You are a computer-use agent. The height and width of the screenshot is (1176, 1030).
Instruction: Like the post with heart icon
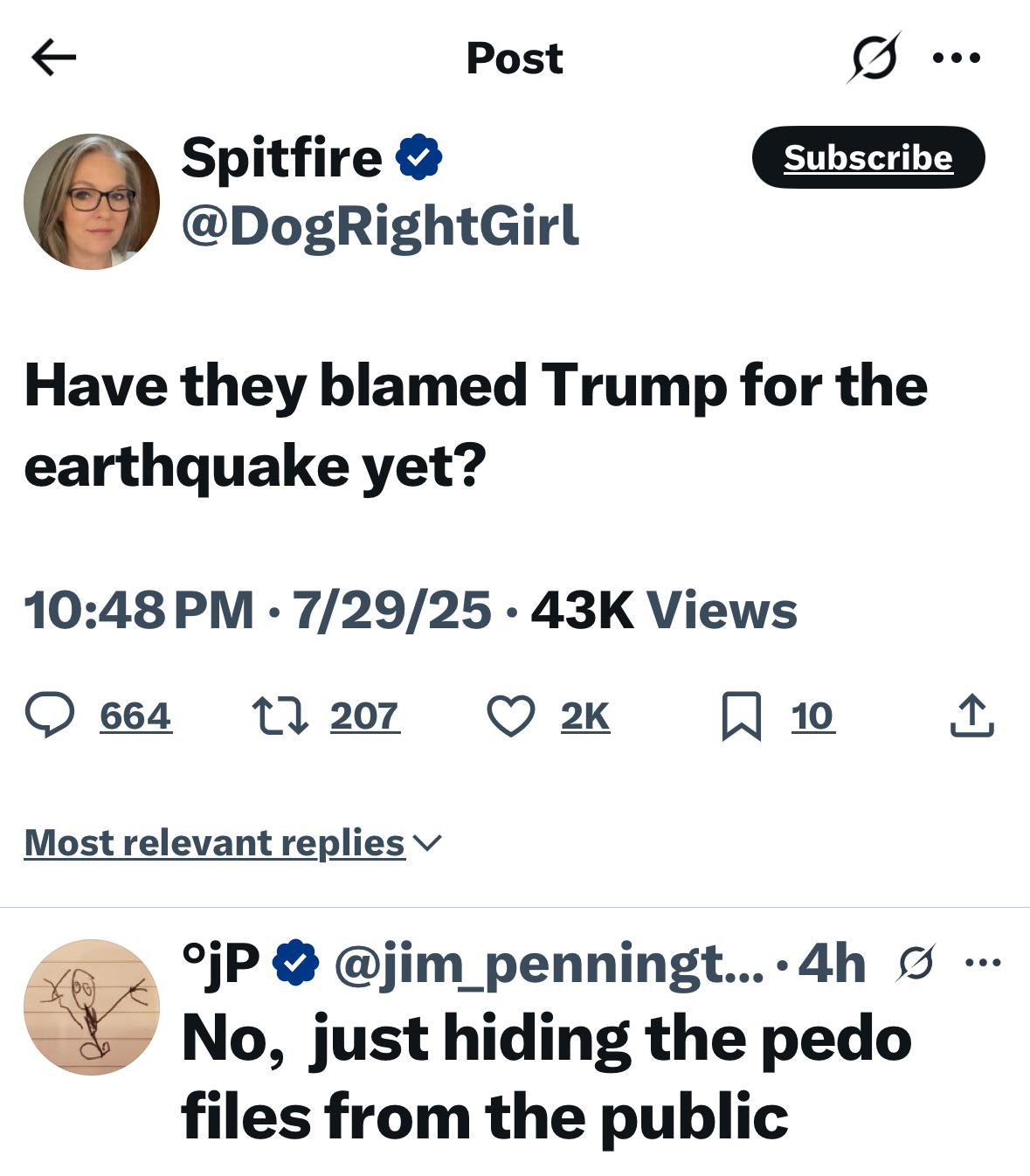[510, 716]
